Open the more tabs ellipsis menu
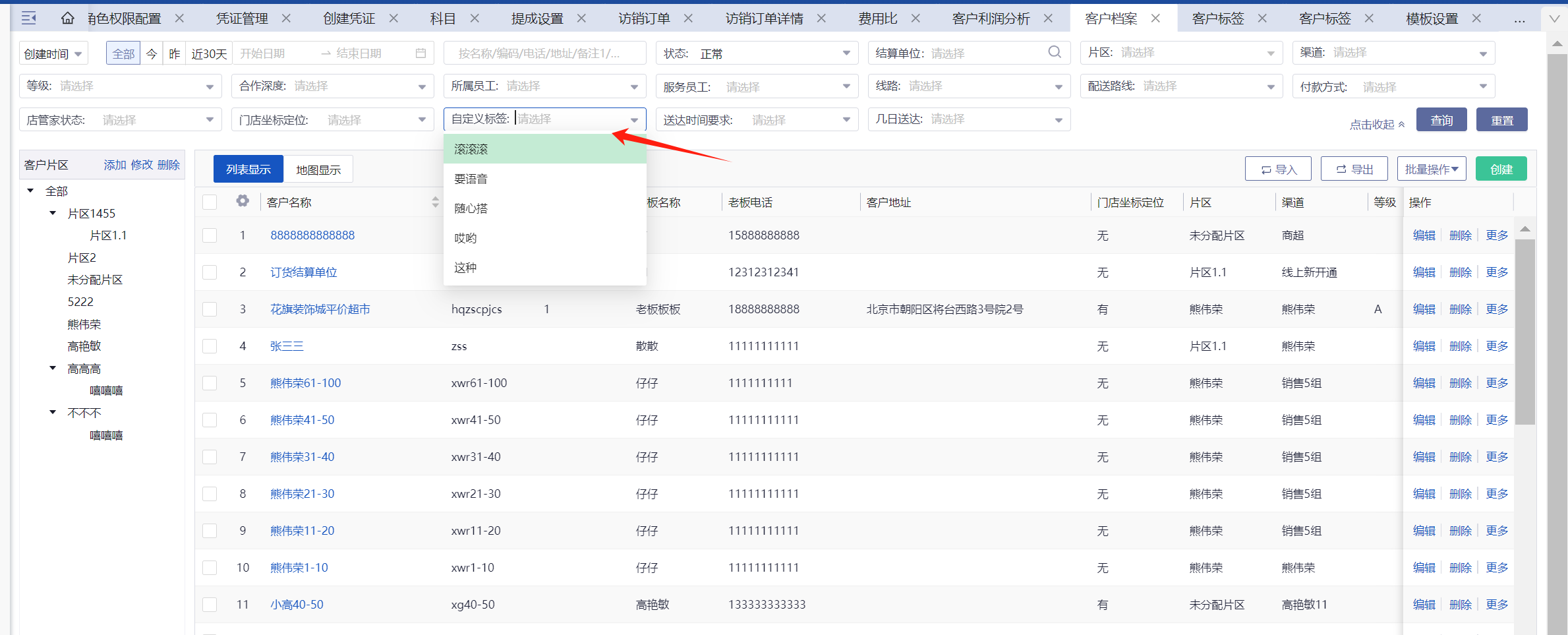Viewport: 1568px width, 635px height. point(1519,20)
